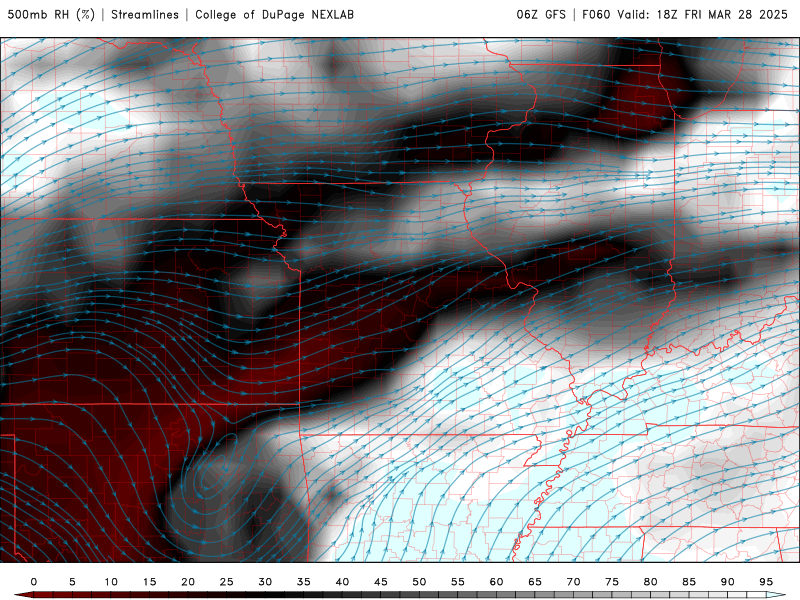Click the 15 label on the colorbar
The image size is (800, 600).
(149, 582)
